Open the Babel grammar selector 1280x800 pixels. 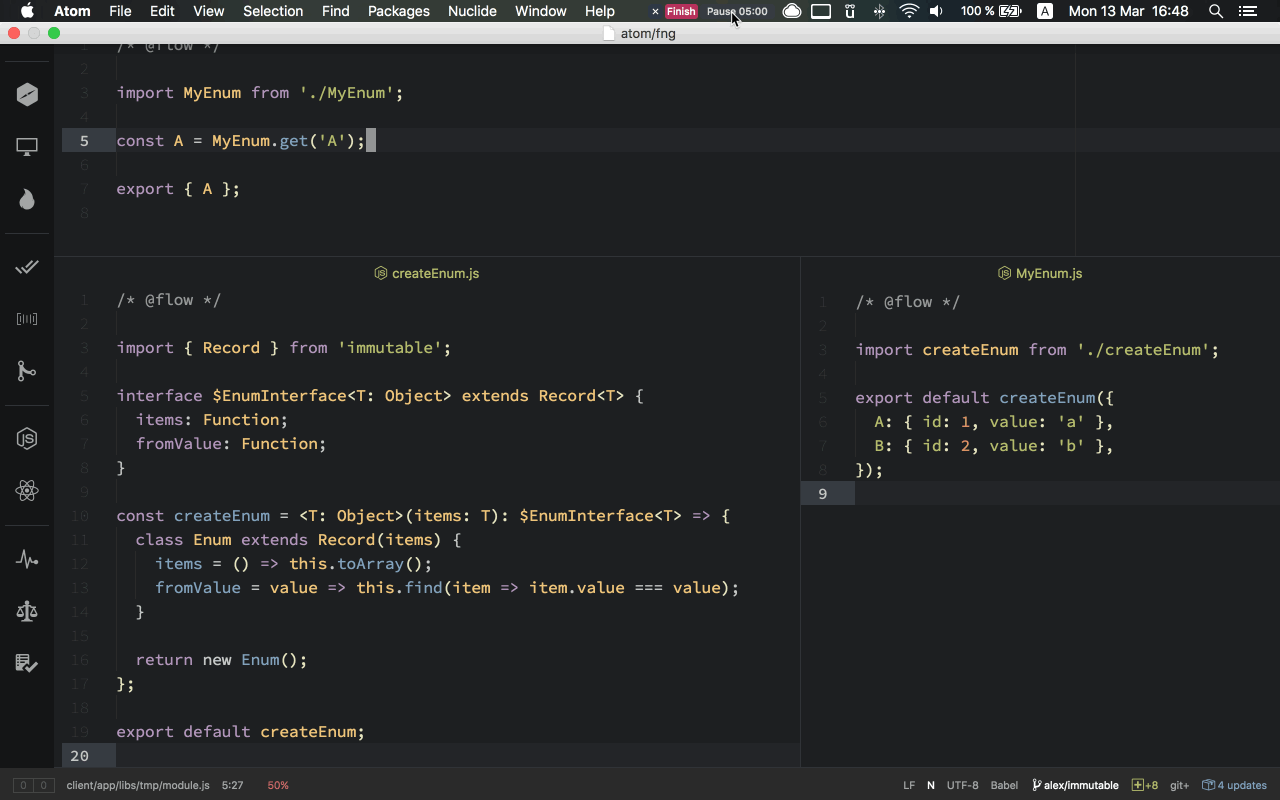coord(1004,785)
